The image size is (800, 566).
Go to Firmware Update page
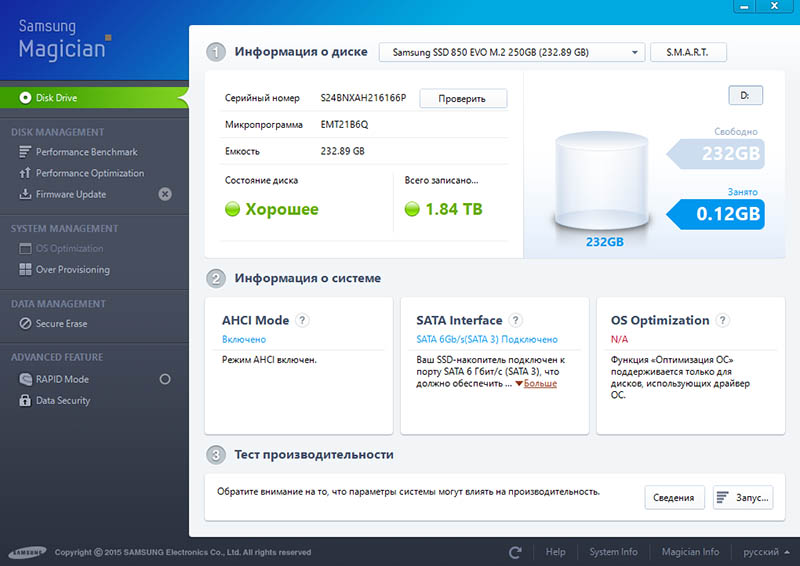(x=71, y=194)
